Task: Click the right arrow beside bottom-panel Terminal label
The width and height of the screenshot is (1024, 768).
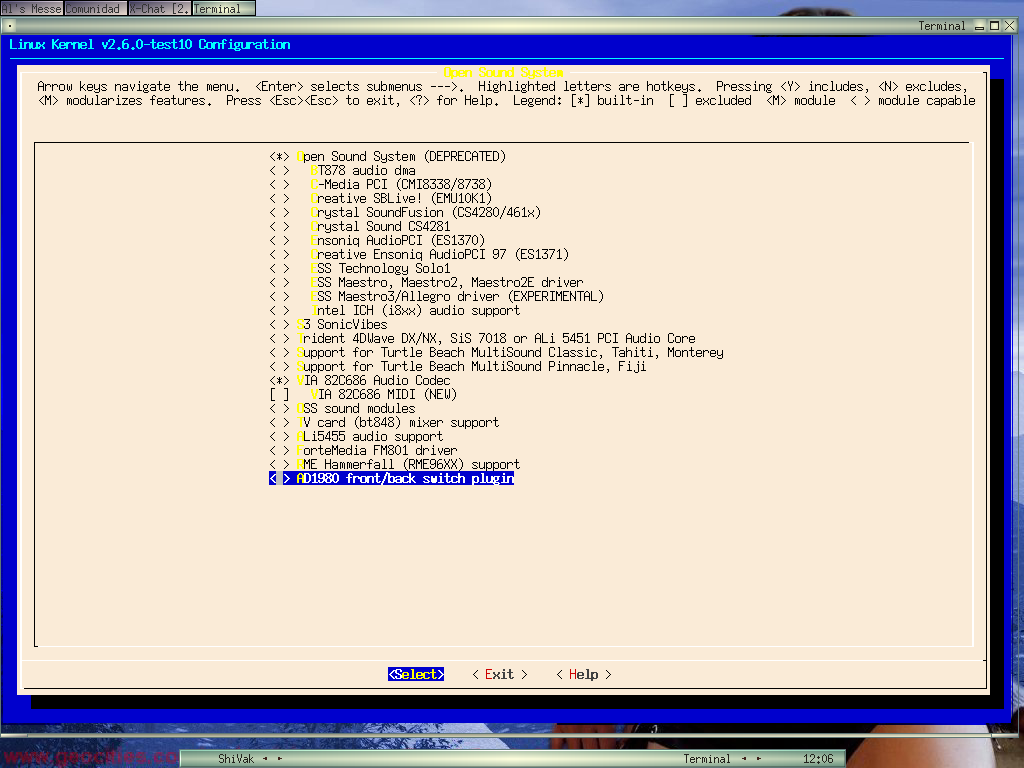Action: [x=758, y=759]
